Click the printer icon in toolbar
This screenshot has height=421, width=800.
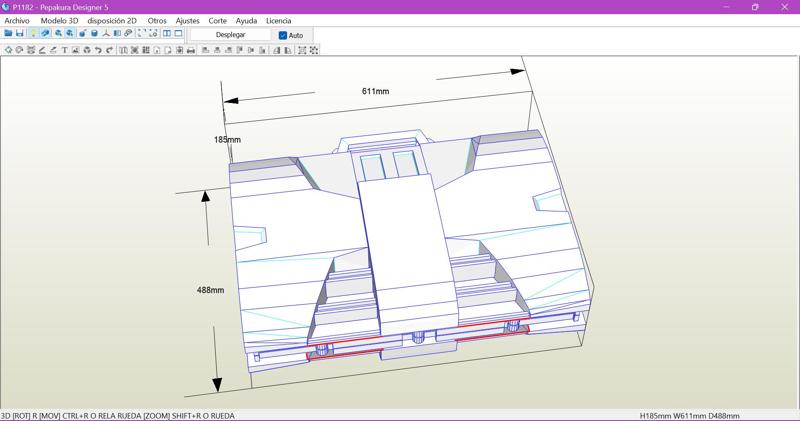pyautogui.click(x=190, y=50)
